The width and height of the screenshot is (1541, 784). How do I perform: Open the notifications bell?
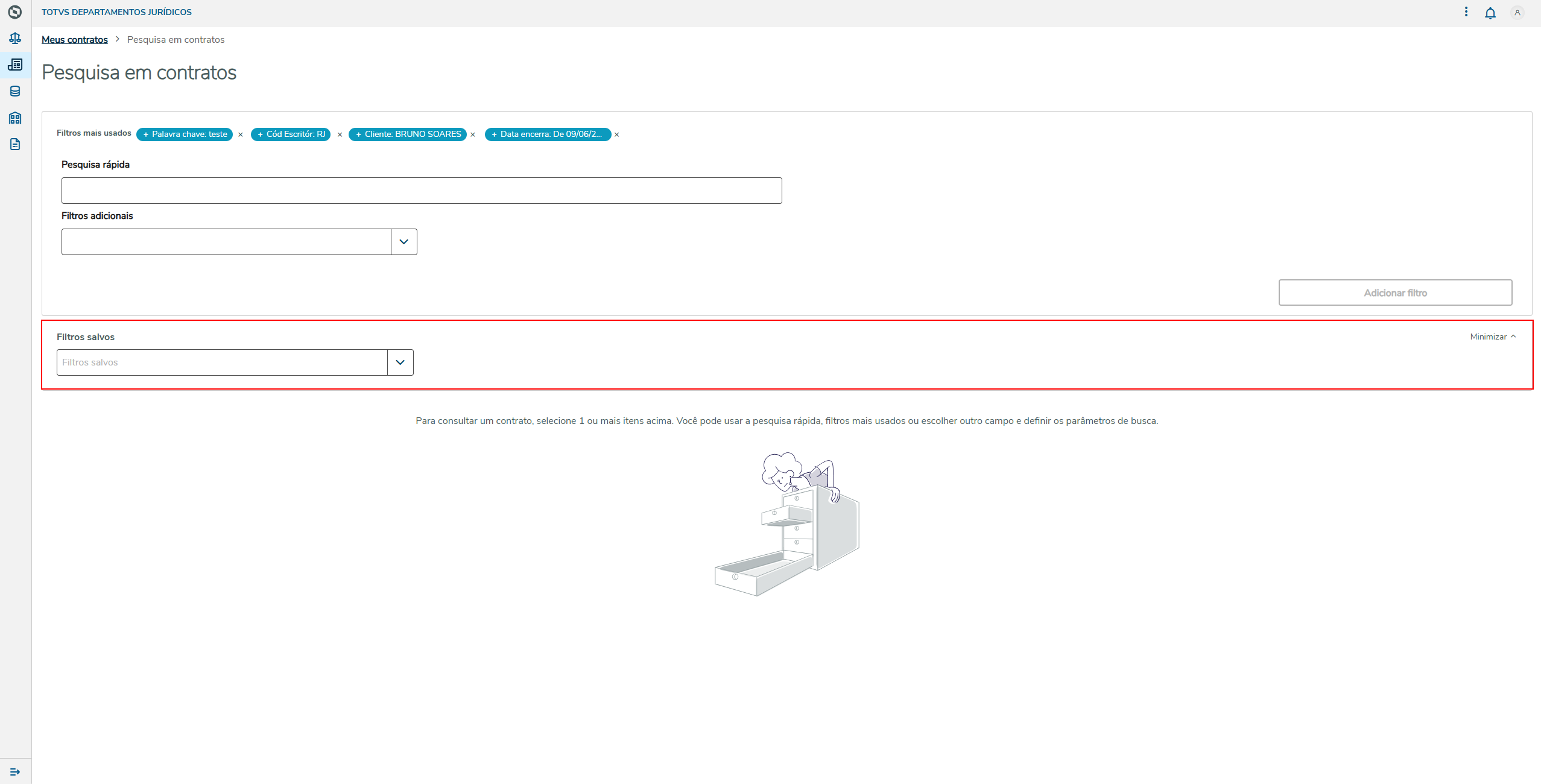click(x=1490, y=13)
